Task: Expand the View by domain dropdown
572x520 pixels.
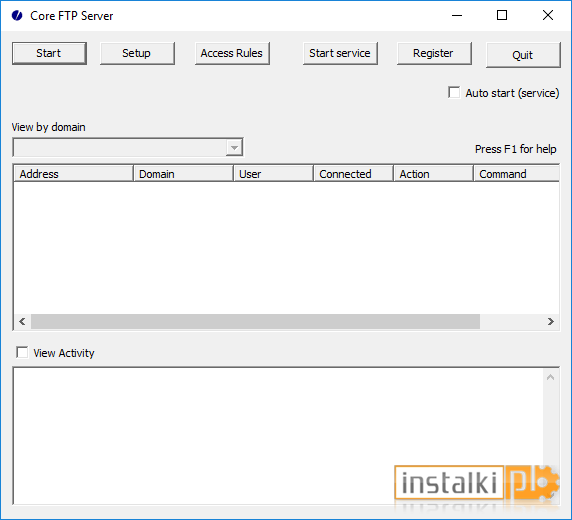Action: [x=234, y=148]
